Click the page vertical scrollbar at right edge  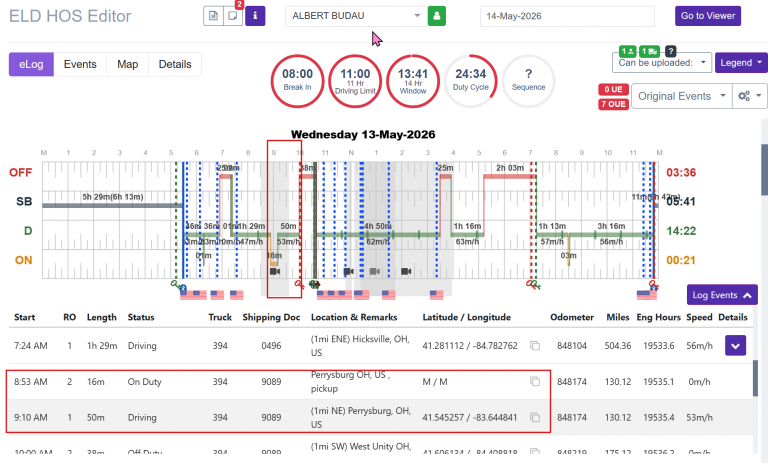(x=765, y=169)
